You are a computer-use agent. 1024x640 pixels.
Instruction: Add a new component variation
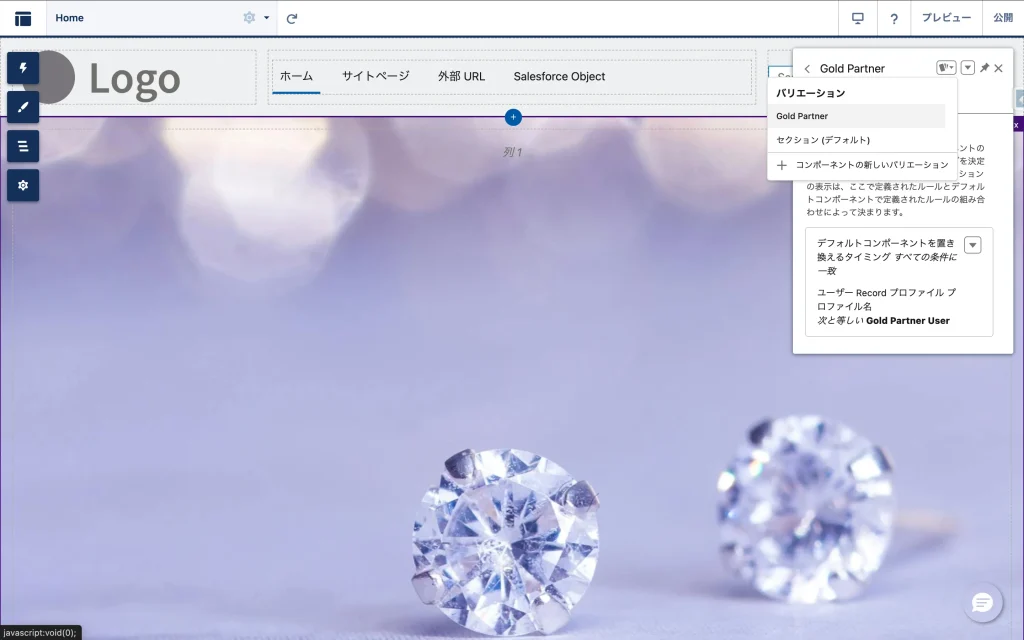[x=862, y=165]
